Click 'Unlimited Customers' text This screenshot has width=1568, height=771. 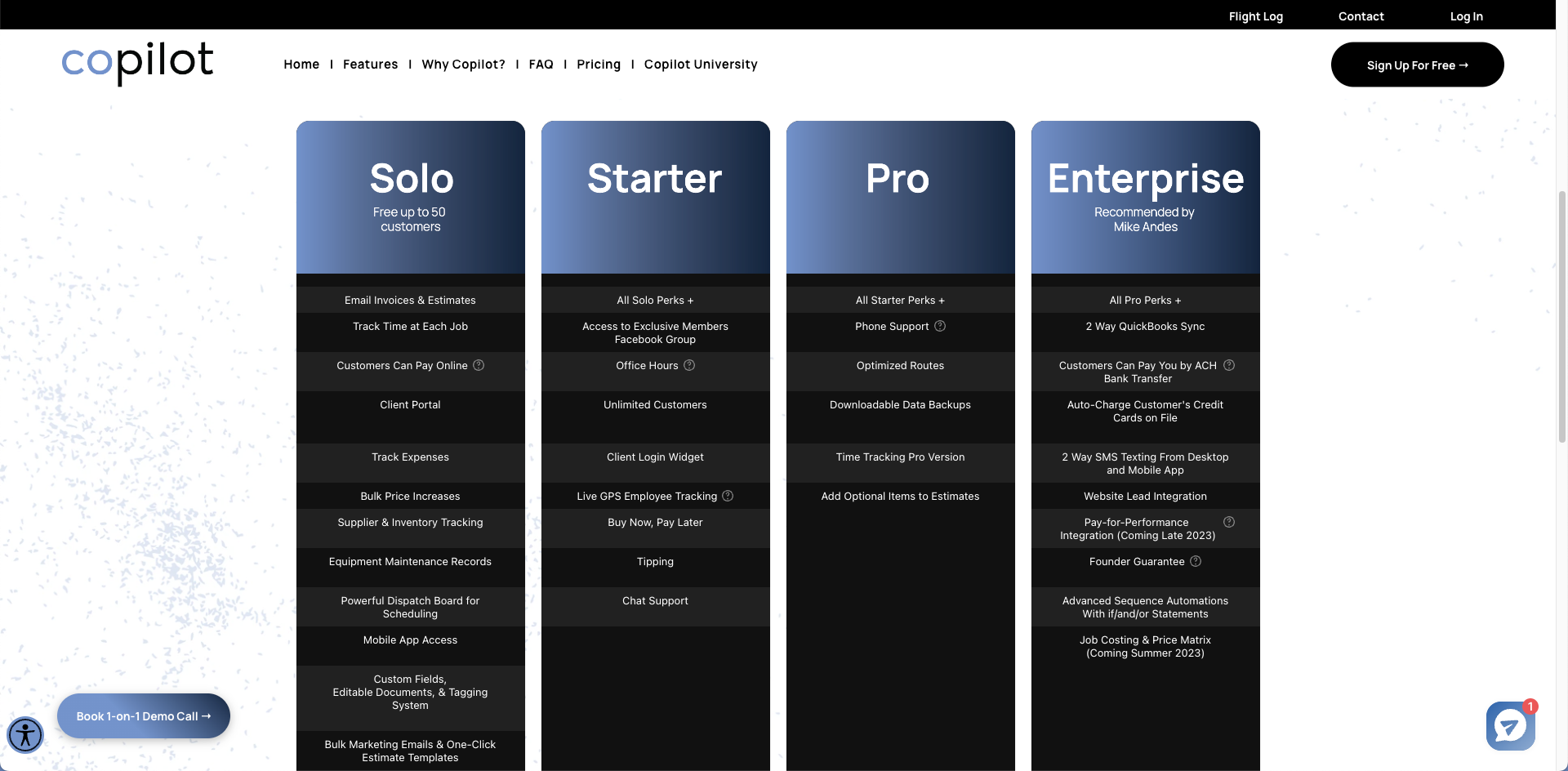click(655, 404)
